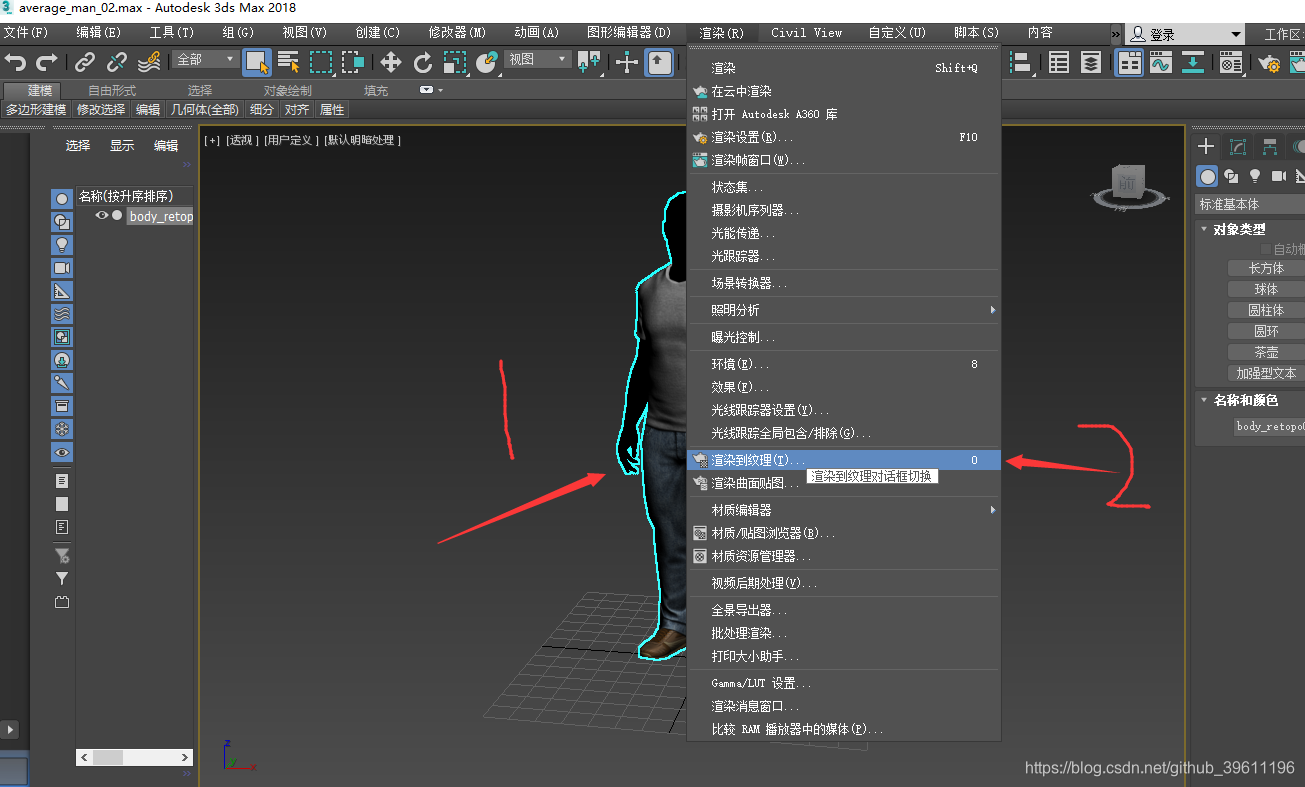The width and height of the screenshot is (1305, 787).
Task: Open the 登录 sign-in dropdown
Action: coord(1185,34)
